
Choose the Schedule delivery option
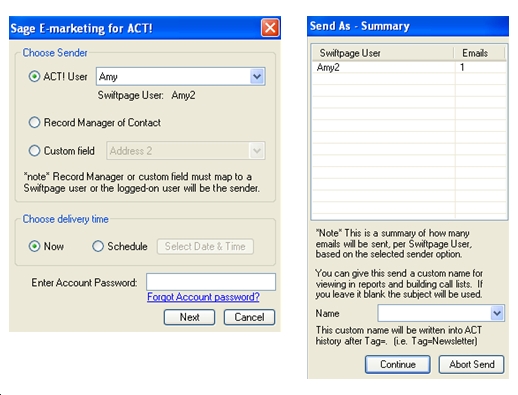[x=98, y=246]
